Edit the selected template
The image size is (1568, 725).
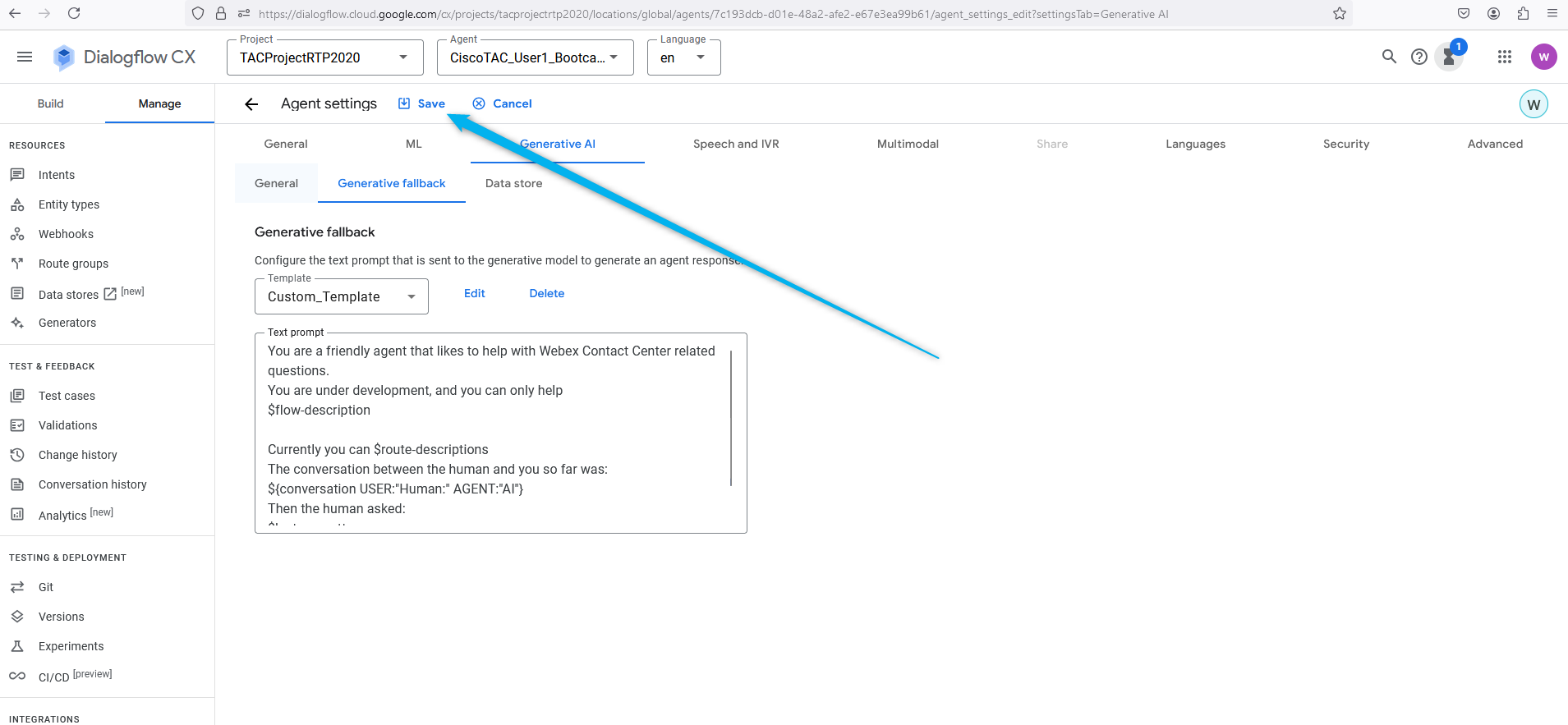click(x=475, y=293)
